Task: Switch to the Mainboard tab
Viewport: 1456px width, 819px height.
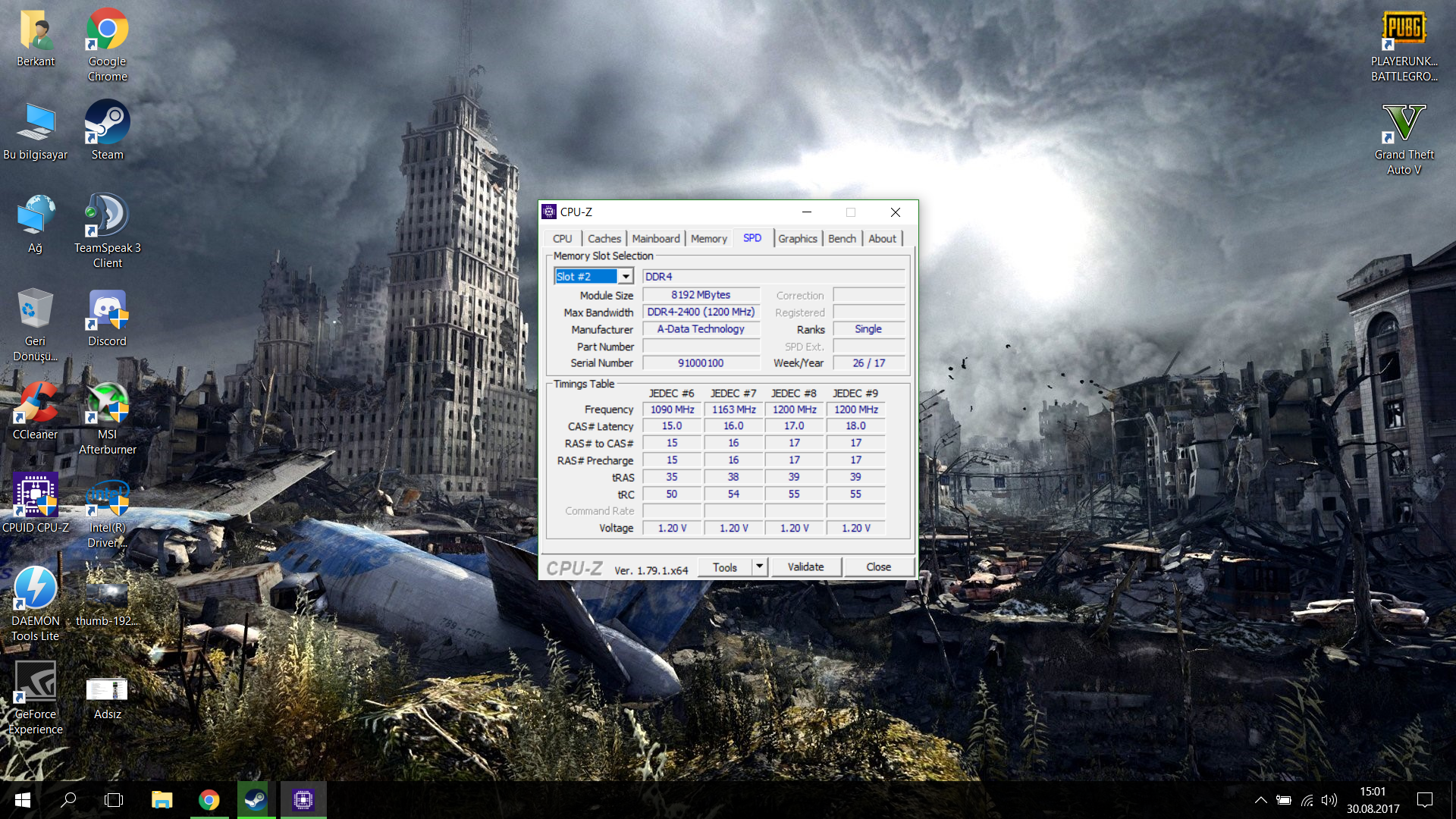Action: (655, 238)
